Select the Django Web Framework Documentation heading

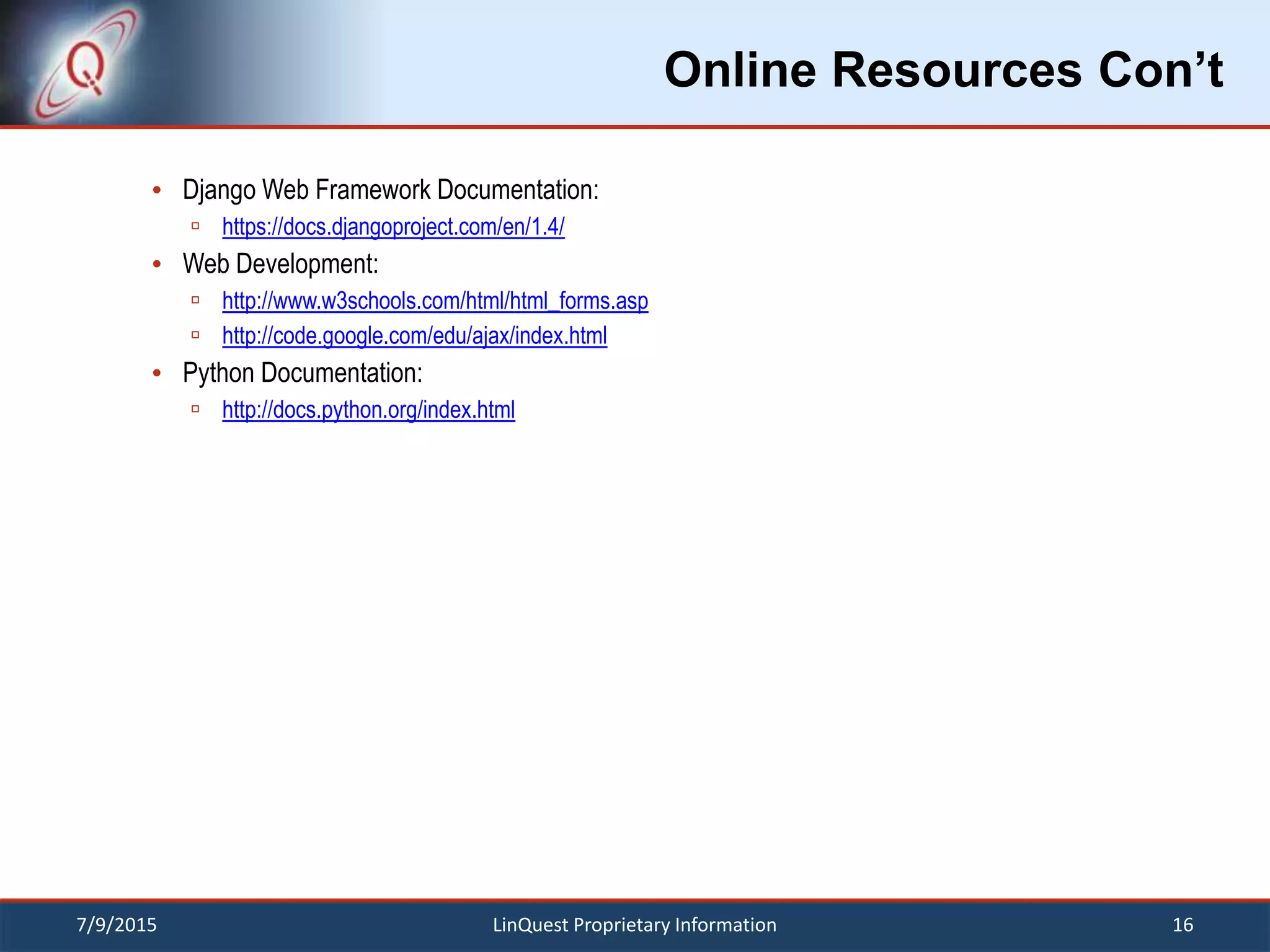391,190
